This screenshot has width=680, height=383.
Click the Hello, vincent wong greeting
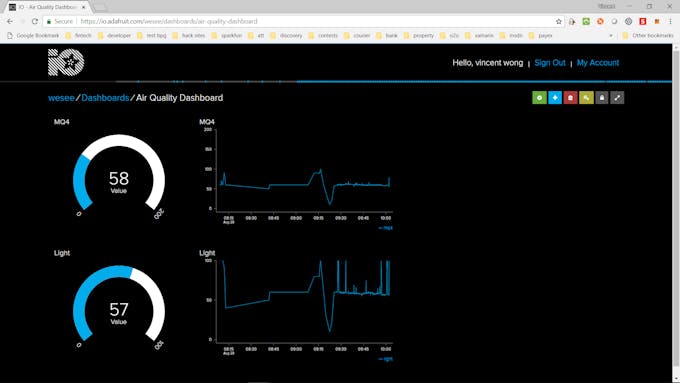[487, 62]
